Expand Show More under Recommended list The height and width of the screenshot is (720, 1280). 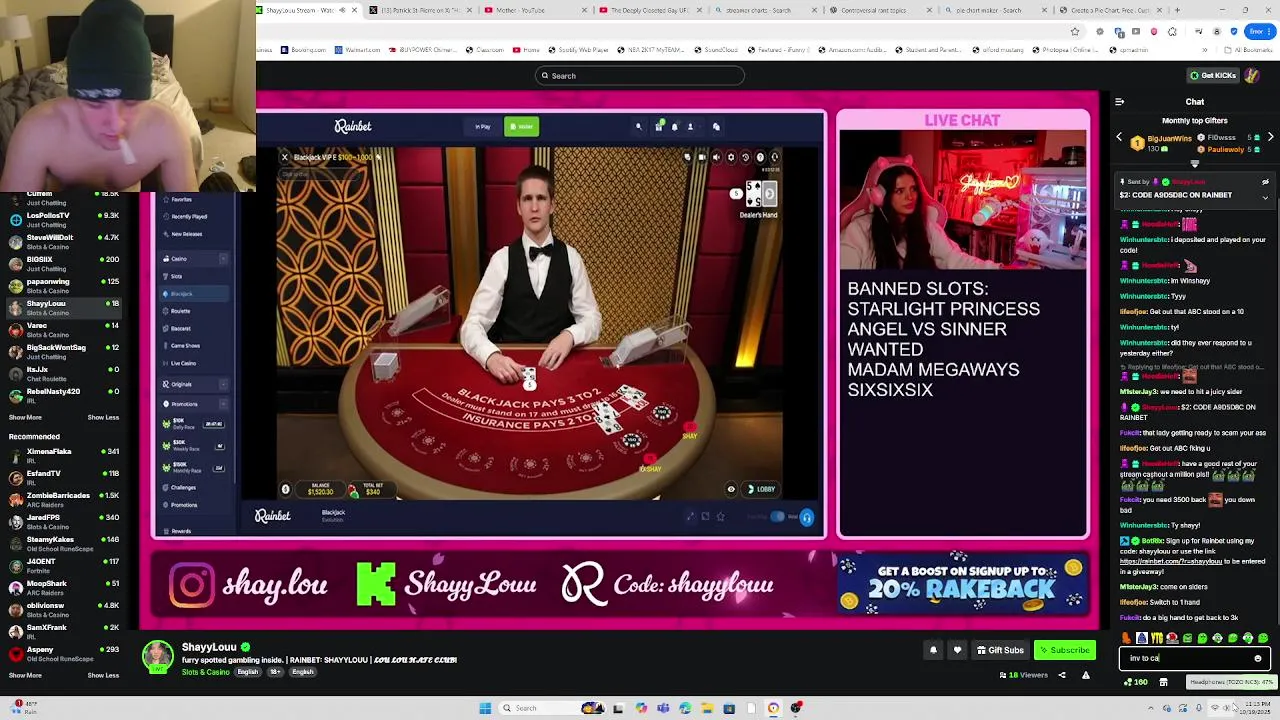(25, 675)
